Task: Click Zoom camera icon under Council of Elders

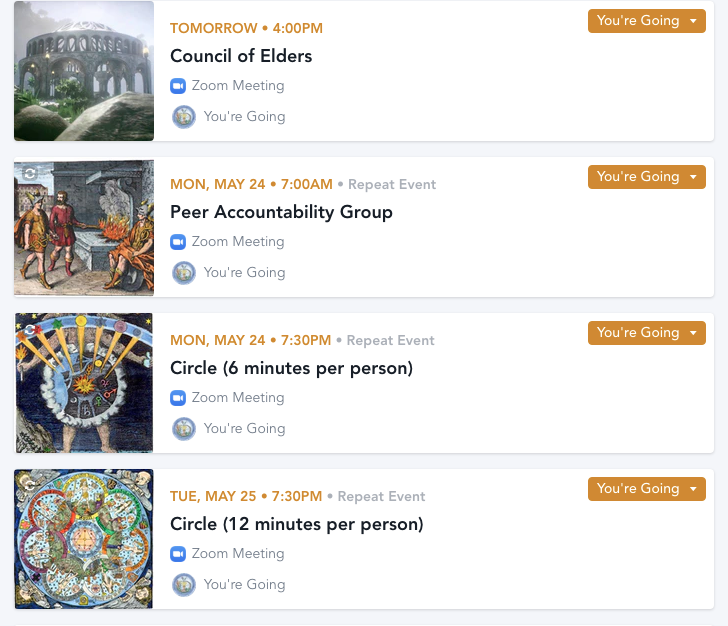Action: [179, 86]
